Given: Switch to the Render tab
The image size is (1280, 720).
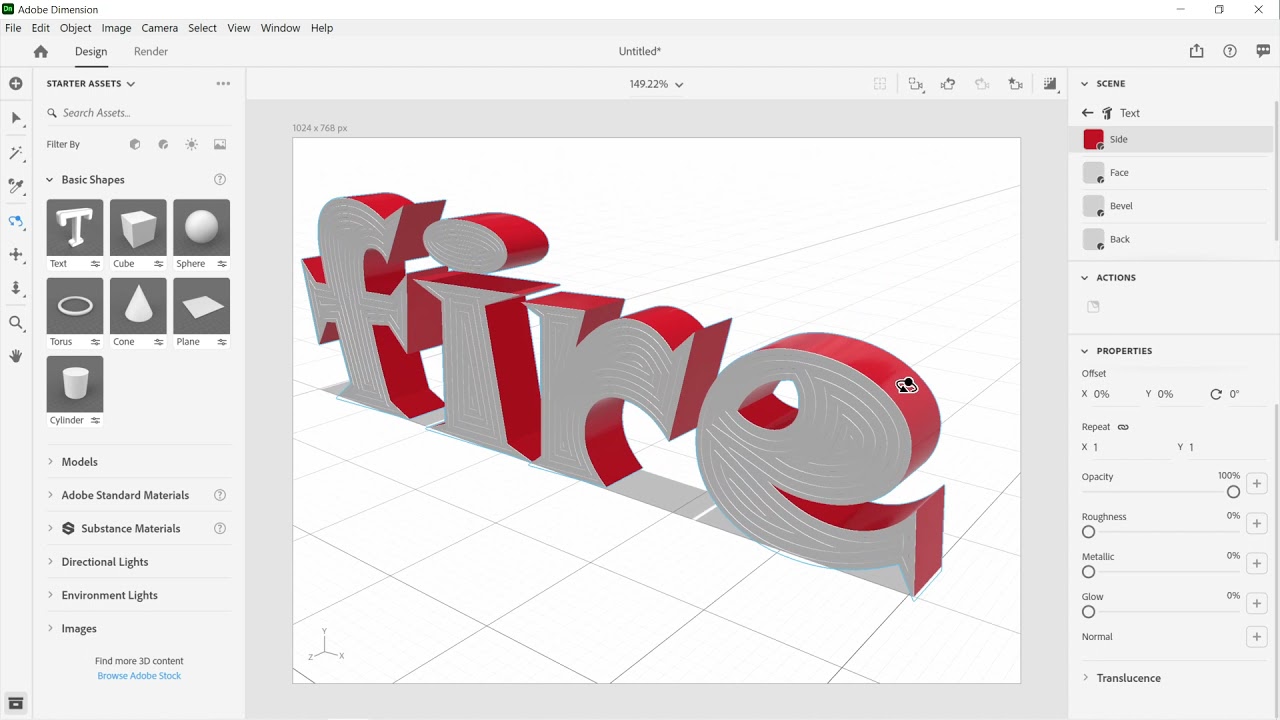Looking at the screenshot, I should click(151, 52).
